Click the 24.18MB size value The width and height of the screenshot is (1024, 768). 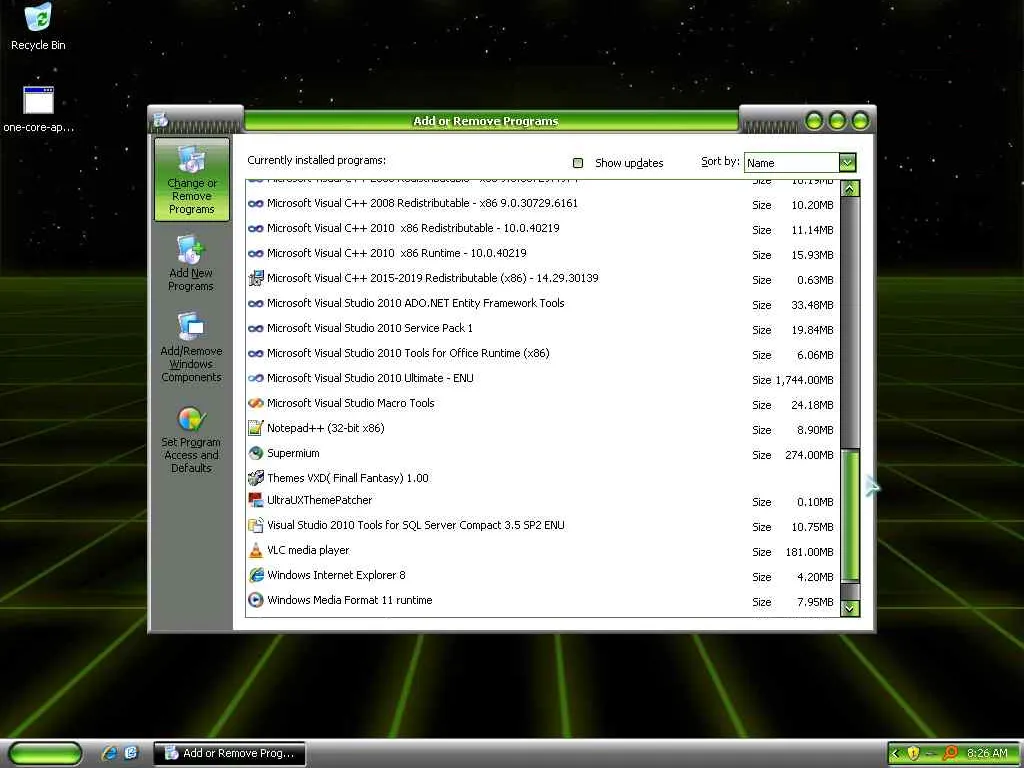coord(812,406)
